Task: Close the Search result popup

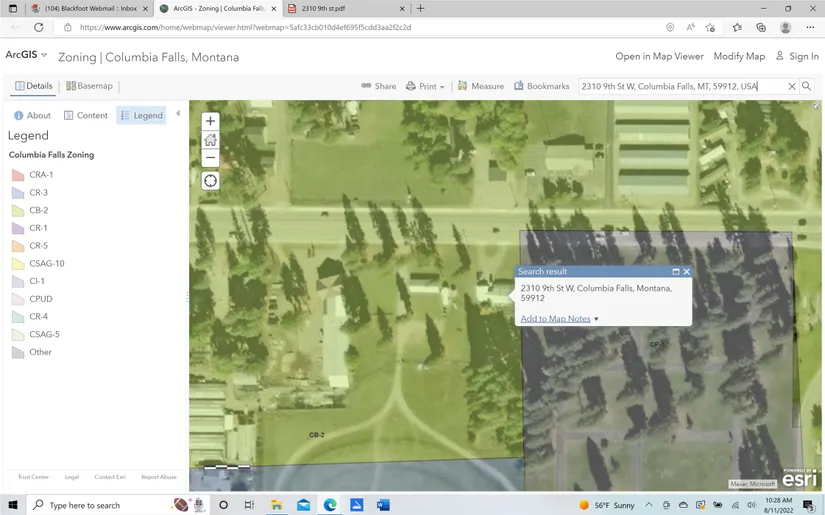Action: coord(687,272)
